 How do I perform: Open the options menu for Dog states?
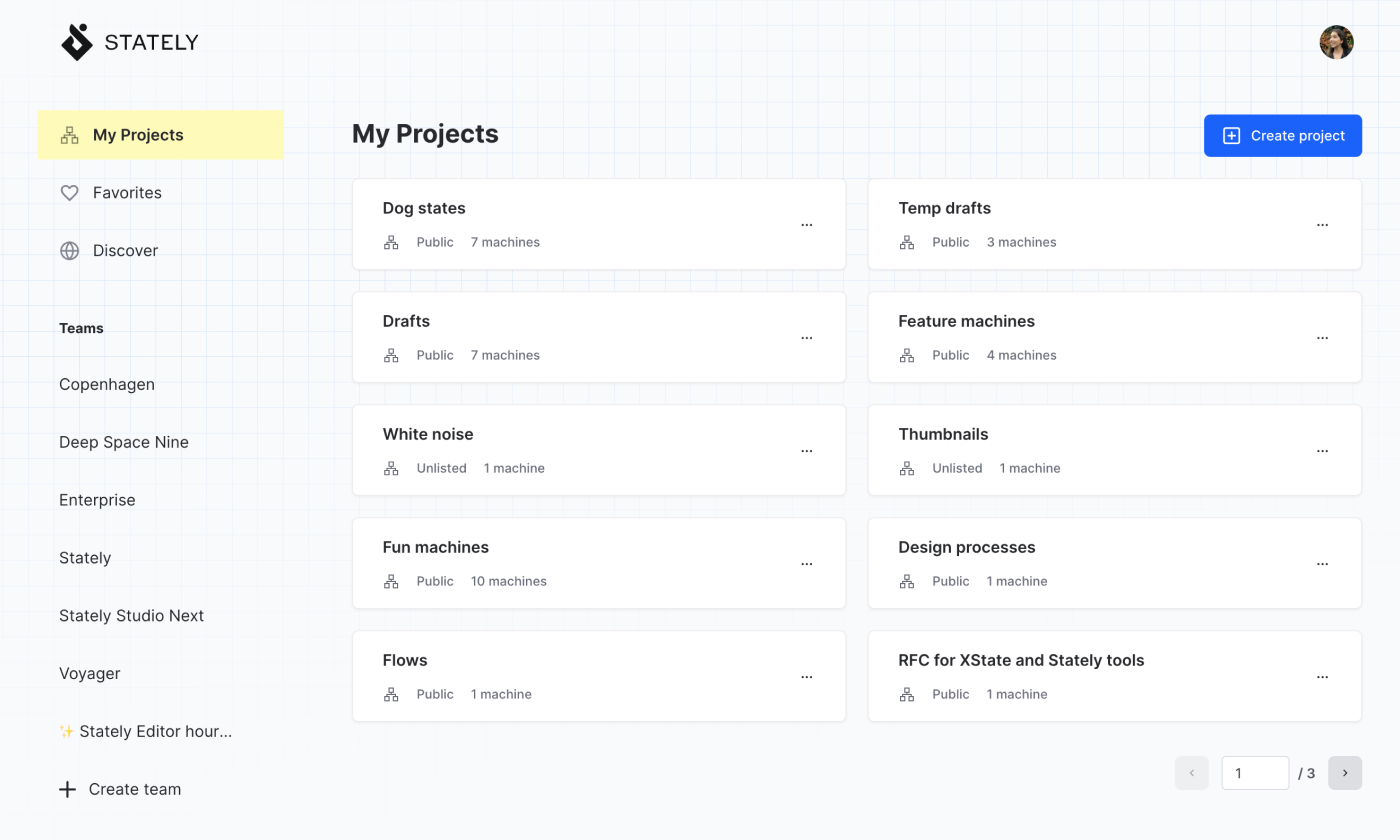point(806,225)
